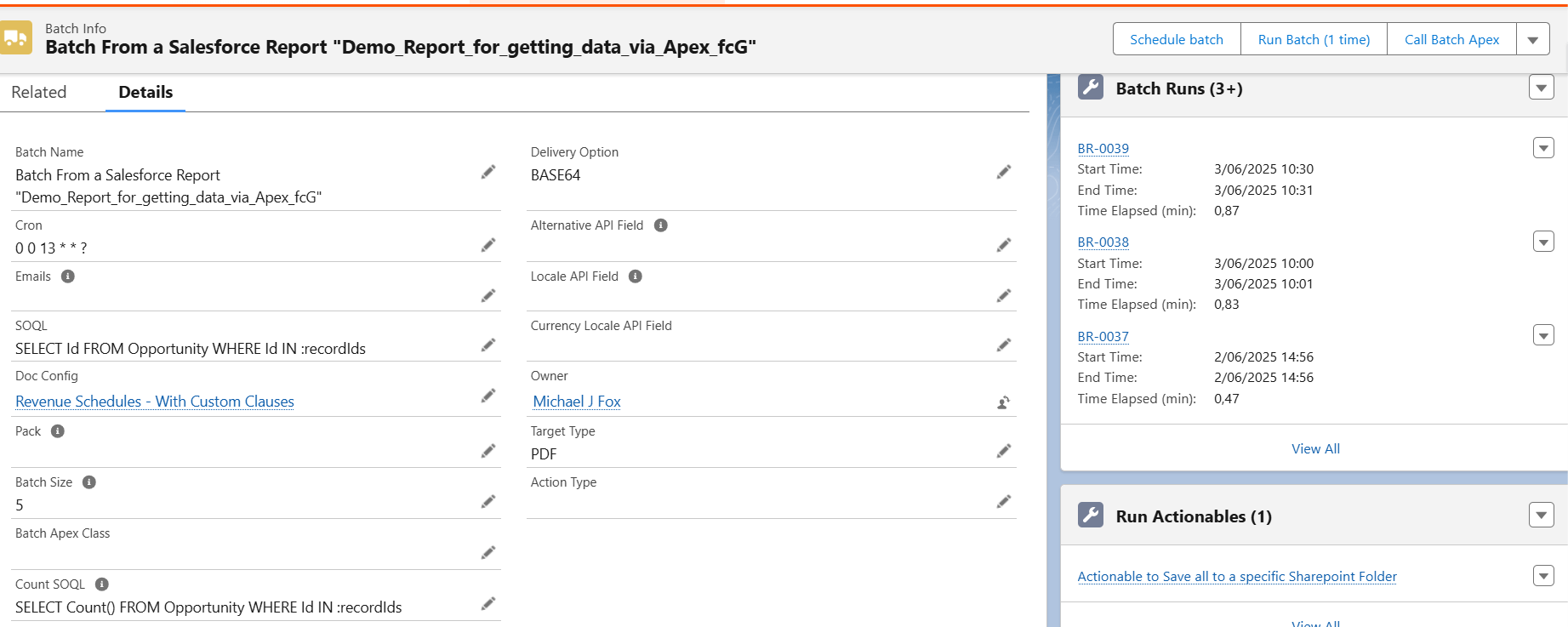Screen dimensions: 1568x627
Task: Open the BR-0038 batch run link
Action: [x=1103, y=242]
